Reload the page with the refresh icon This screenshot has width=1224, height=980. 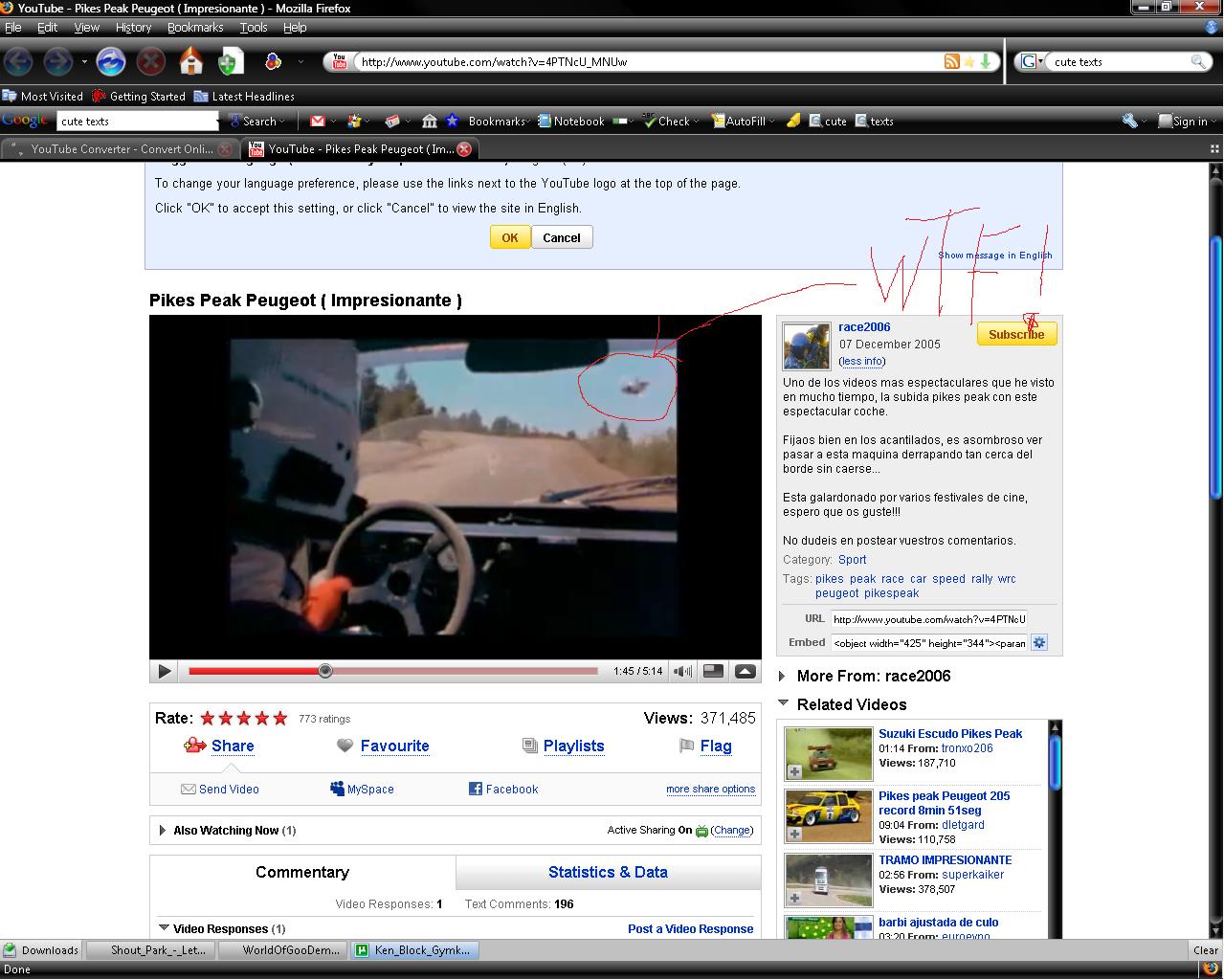[x=112, y=62]
